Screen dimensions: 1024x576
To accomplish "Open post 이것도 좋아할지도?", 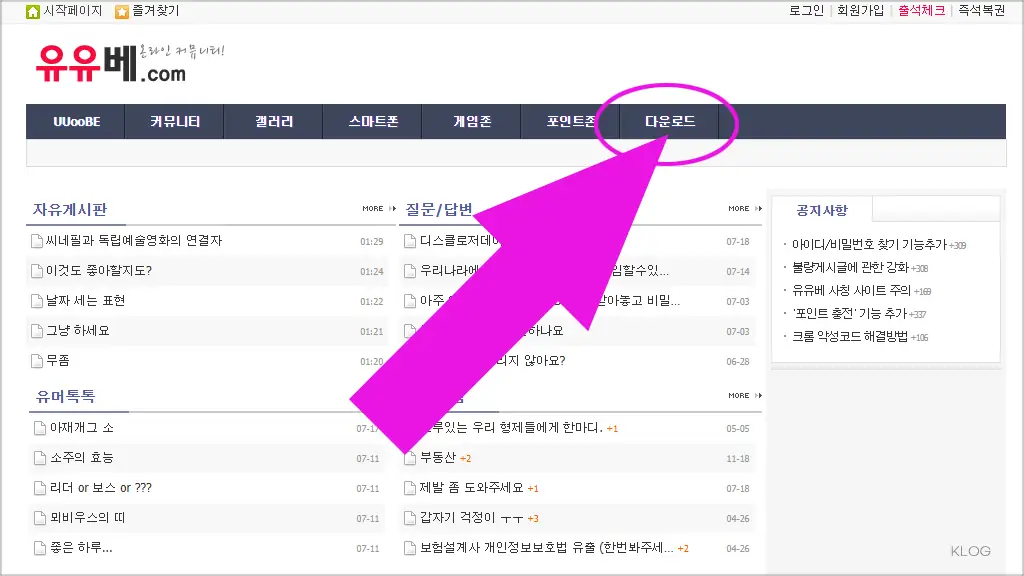I will (x=99, y=270).
